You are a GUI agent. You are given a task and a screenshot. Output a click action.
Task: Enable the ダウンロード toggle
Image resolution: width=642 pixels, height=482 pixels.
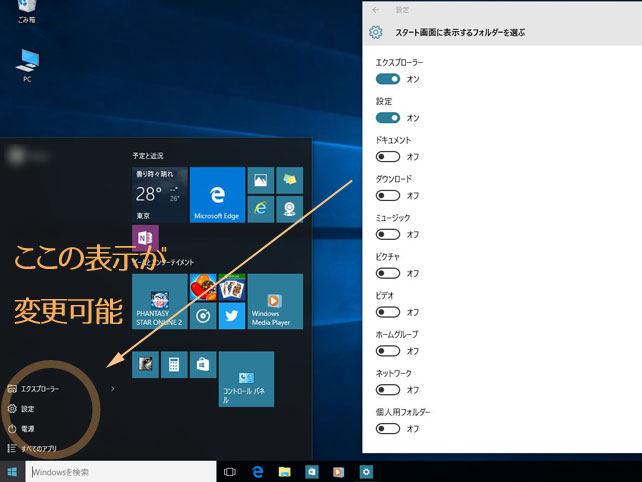click(387, 195)
